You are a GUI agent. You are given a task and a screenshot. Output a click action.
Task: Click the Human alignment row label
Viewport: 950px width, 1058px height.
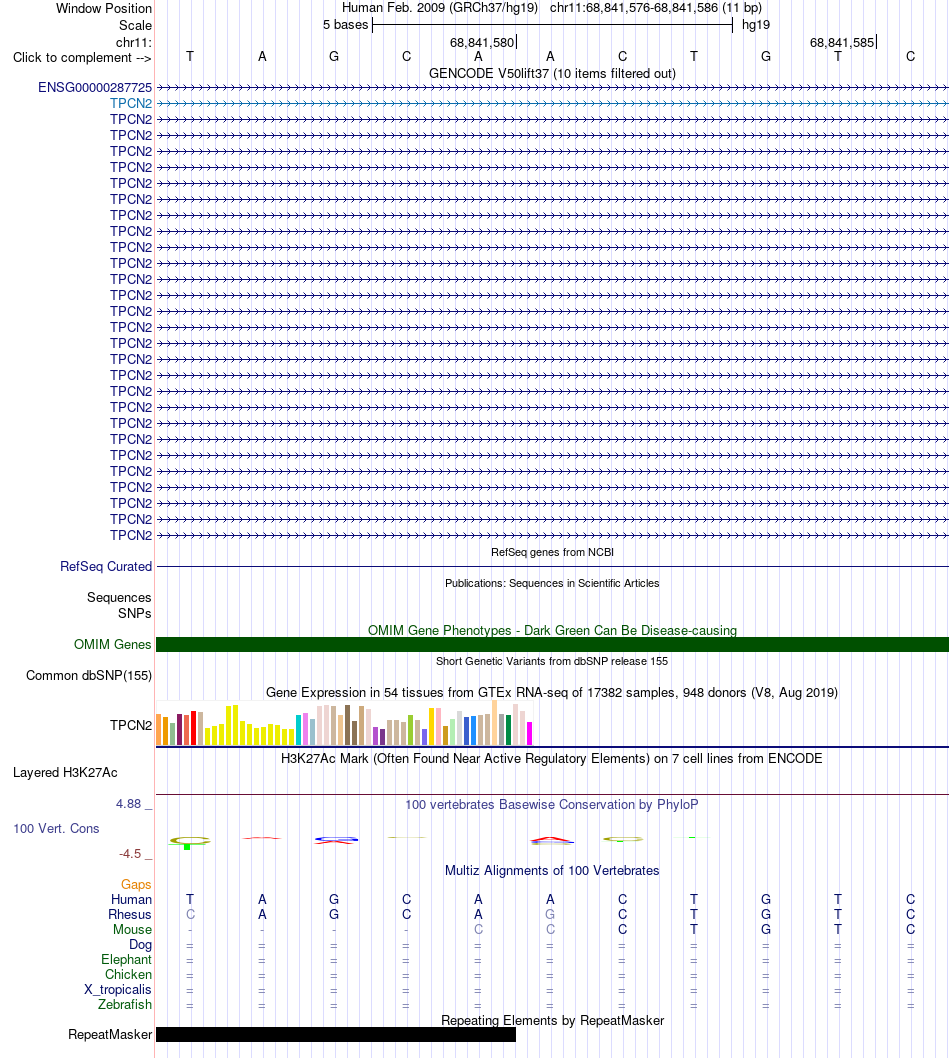tap(132, 899)
